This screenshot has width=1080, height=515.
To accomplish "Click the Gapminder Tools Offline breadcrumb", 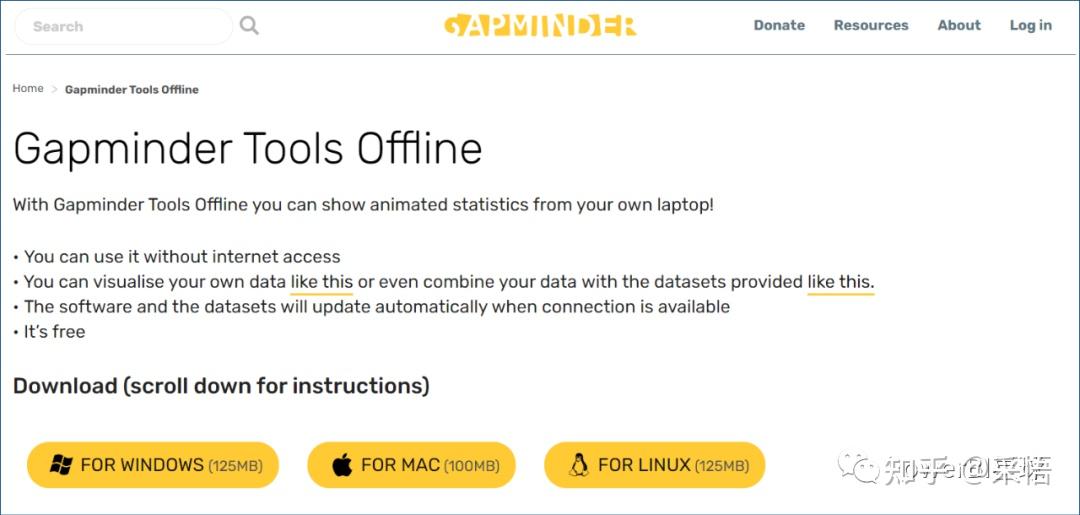I will tap(132, 89).
